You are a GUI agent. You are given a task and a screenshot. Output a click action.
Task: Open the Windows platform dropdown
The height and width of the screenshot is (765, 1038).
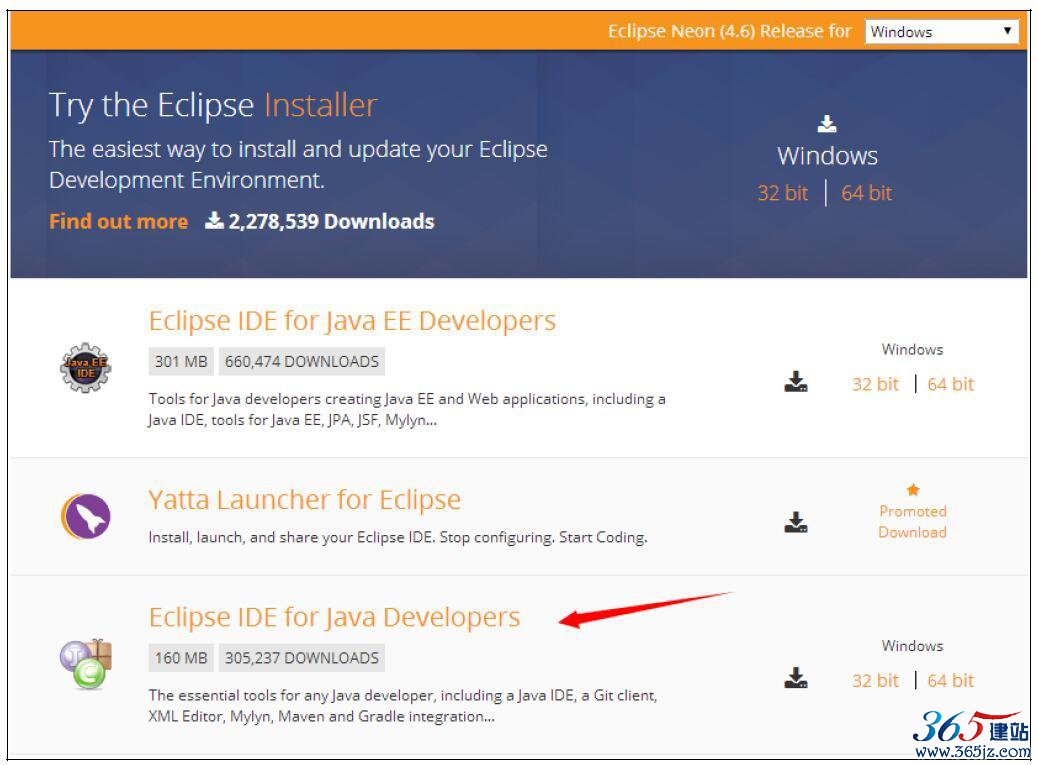point(941,31)
